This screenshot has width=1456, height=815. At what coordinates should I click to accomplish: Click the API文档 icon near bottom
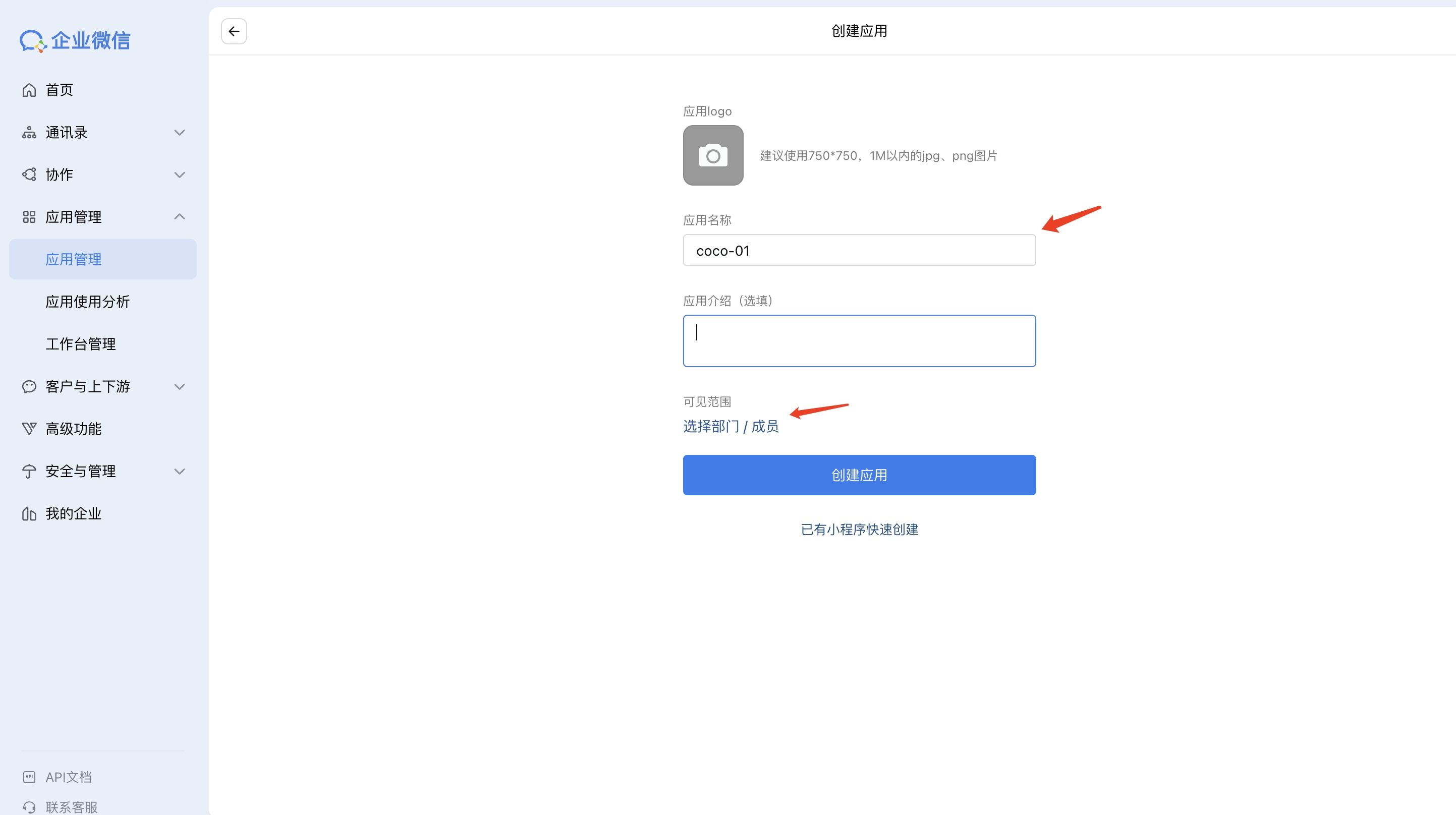[29, 777]
